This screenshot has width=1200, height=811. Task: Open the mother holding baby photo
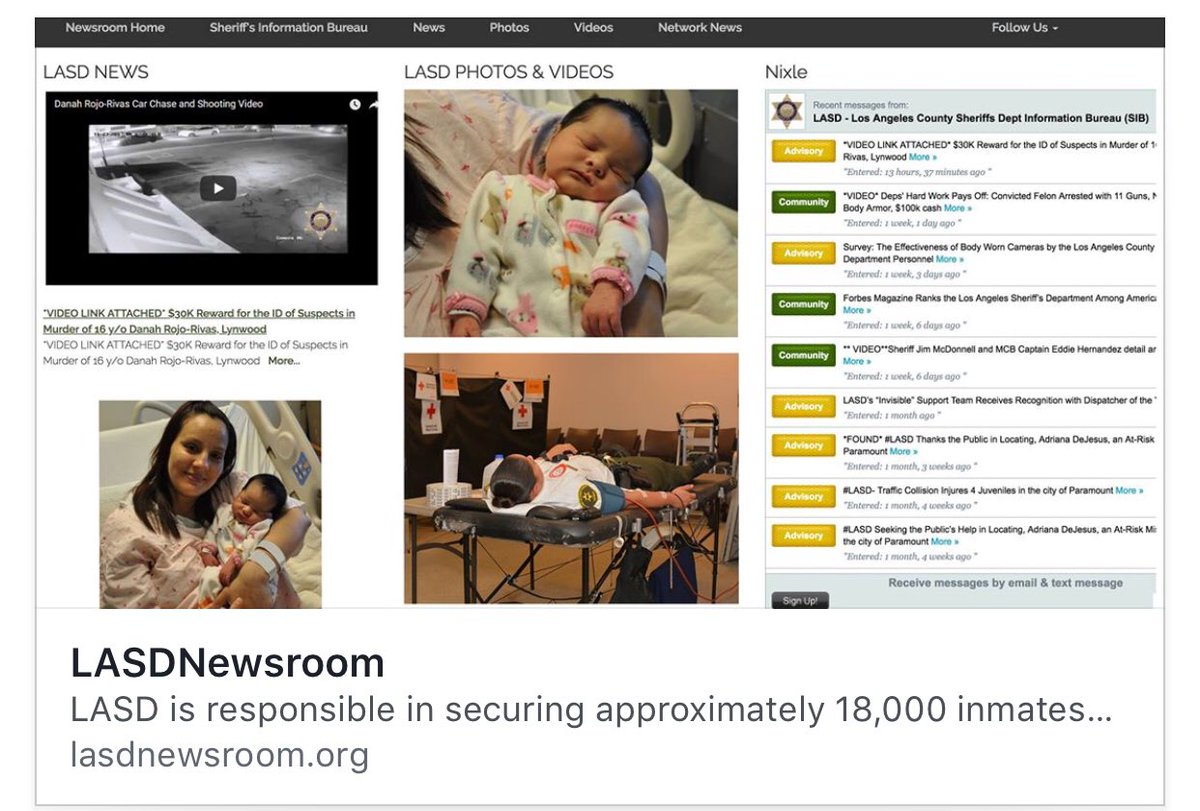[210, 504]
